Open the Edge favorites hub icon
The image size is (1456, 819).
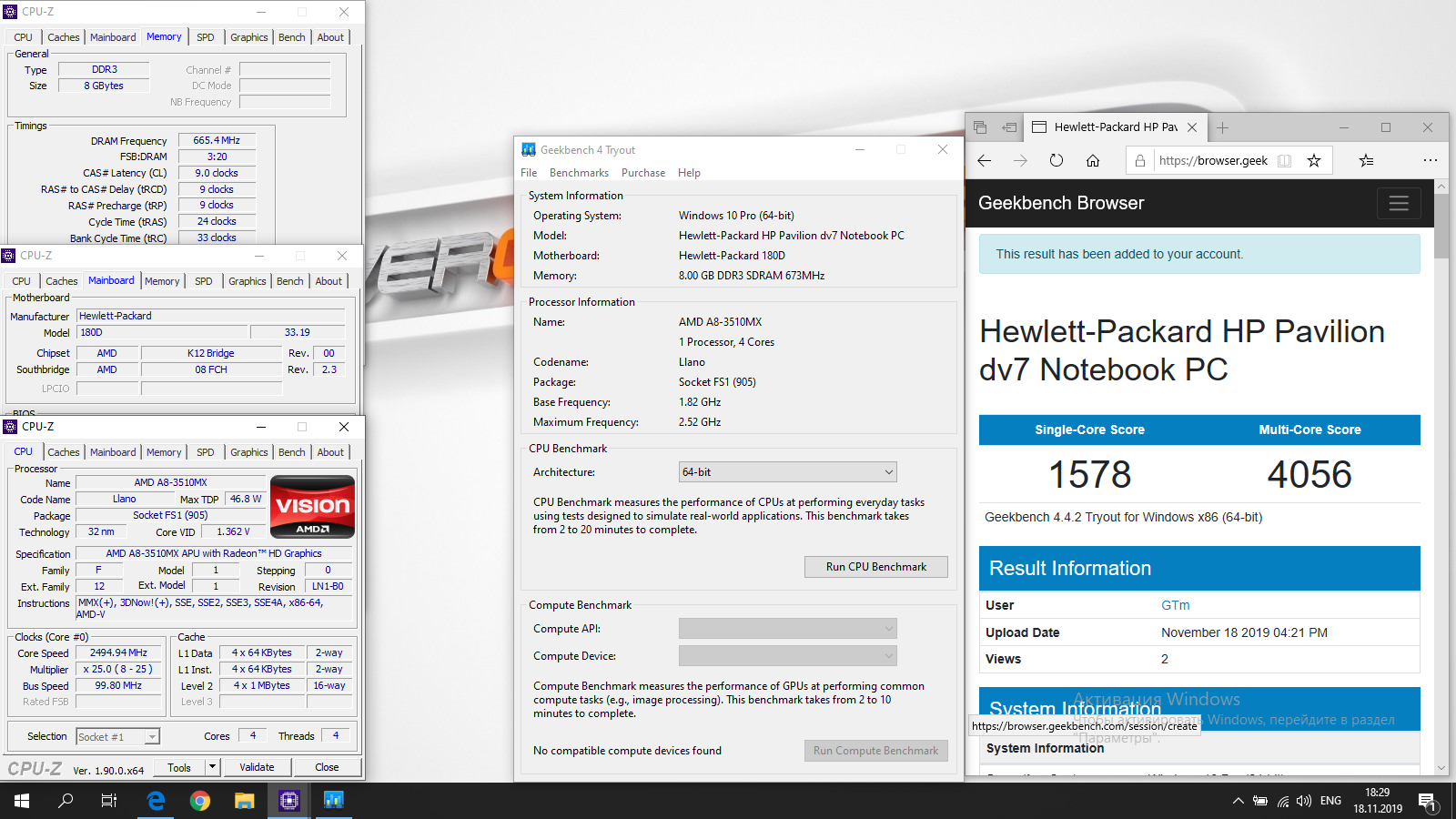(x=1366, y=160)
